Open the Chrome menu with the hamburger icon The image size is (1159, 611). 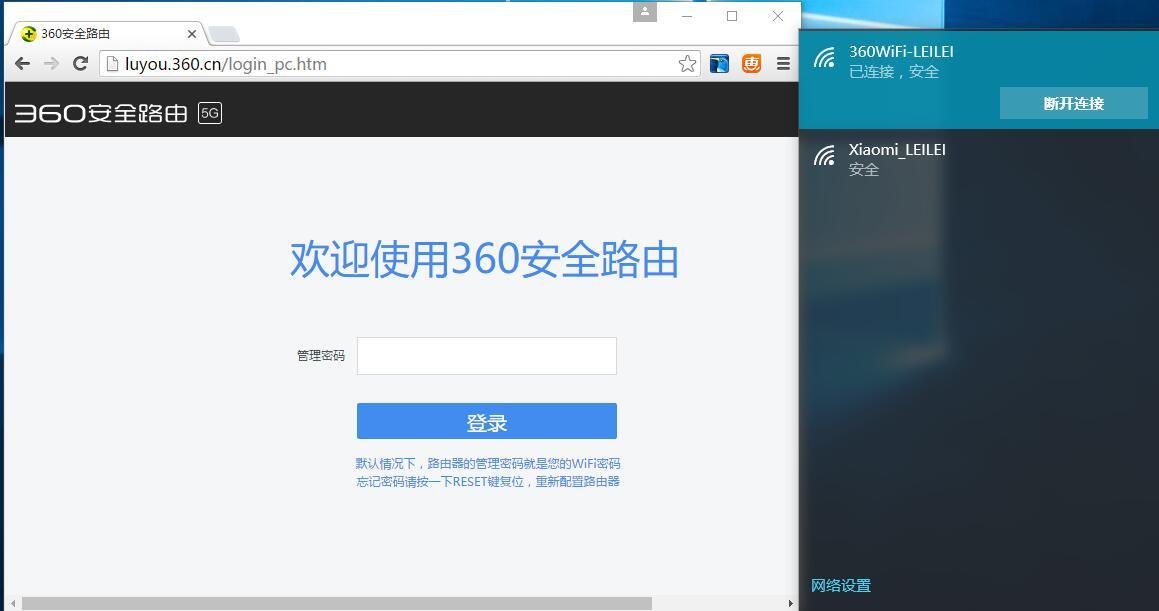tap(783, 63)
